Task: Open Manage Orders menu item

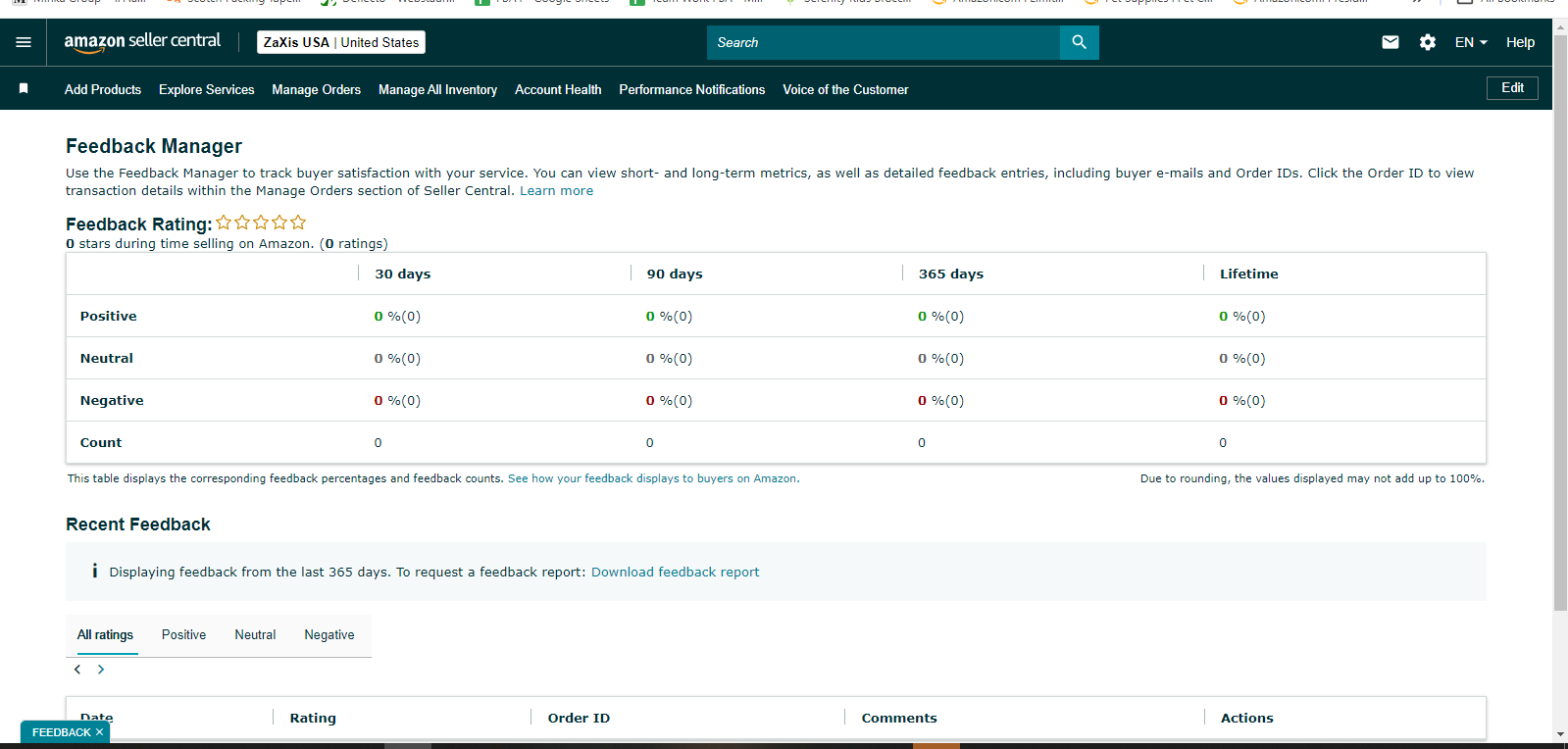Action: pyautogui.click(x=317, y=89)
